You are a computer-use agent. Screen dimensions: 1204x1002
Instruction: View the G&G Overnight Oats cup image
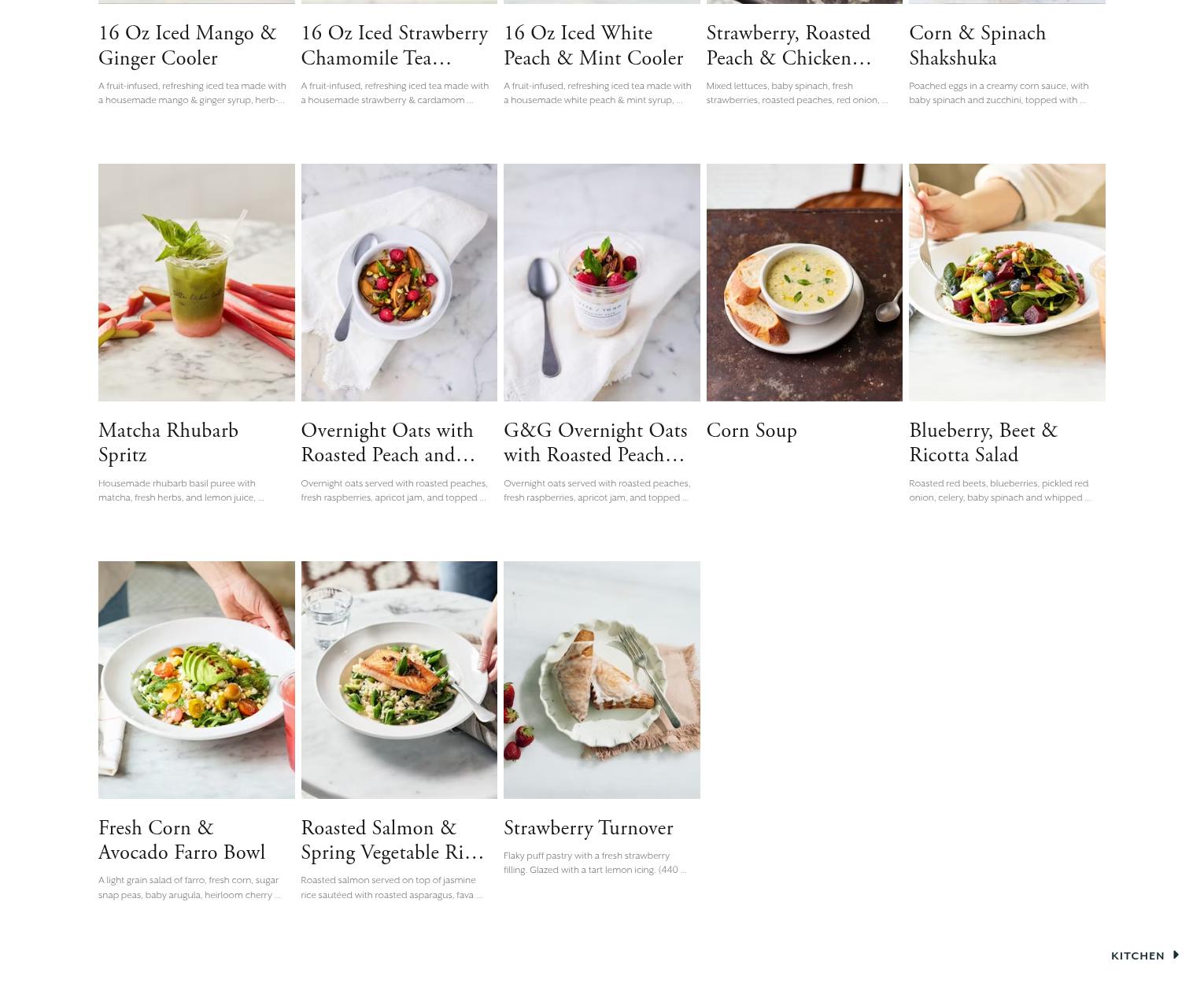(x=602, y=283)
